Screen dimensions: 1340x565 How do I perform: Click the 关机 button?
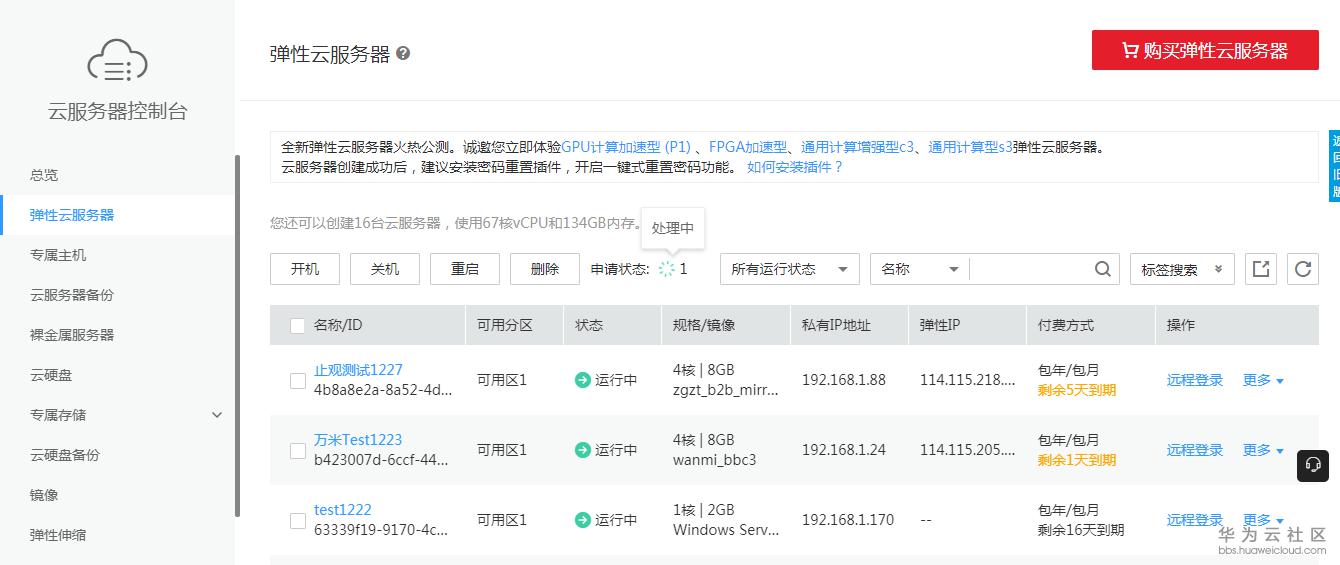pyautogui.click(x=385, y=269)
